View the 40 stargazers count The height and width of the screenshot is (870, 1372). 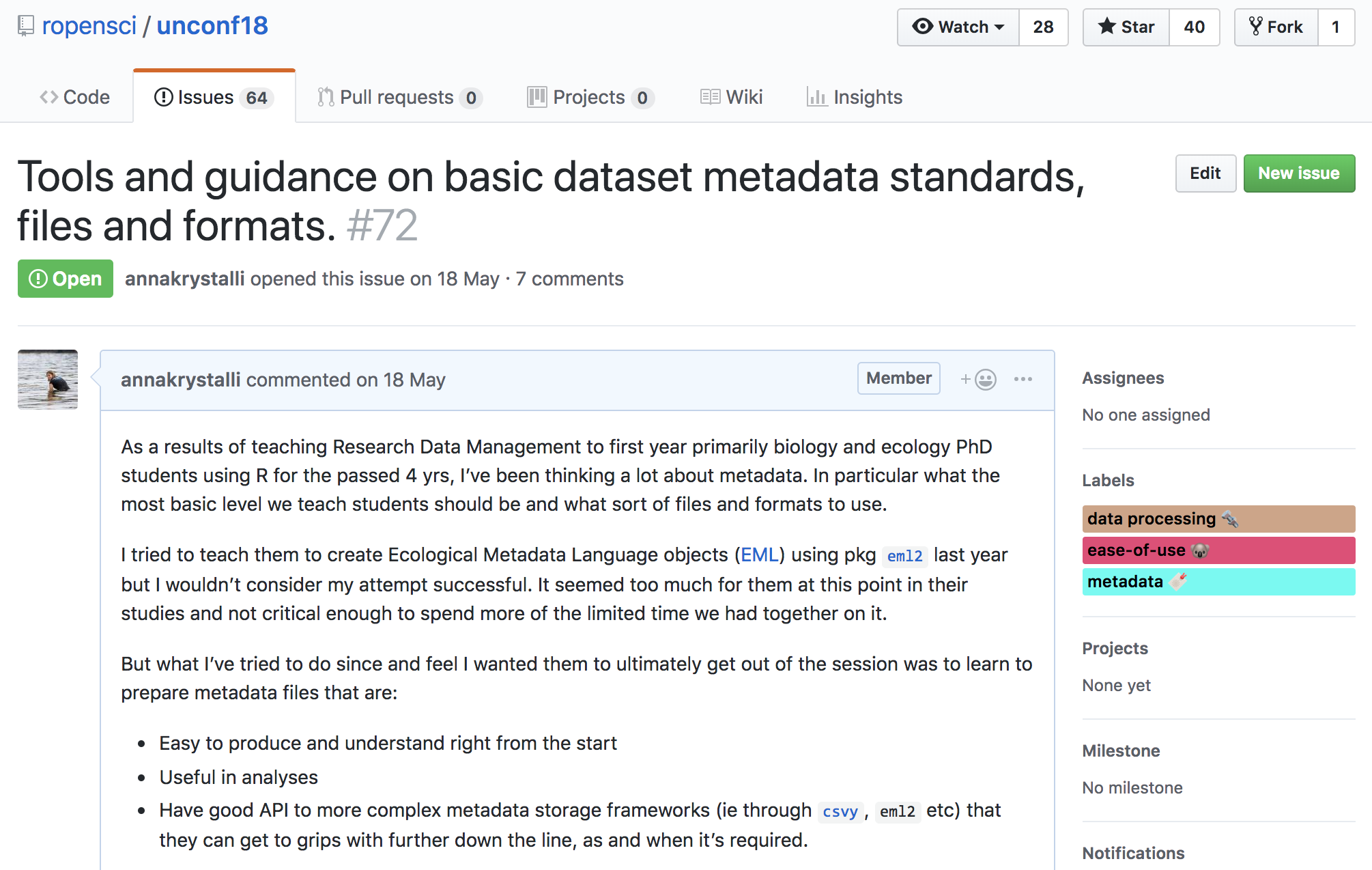(x=1194, y=27)
